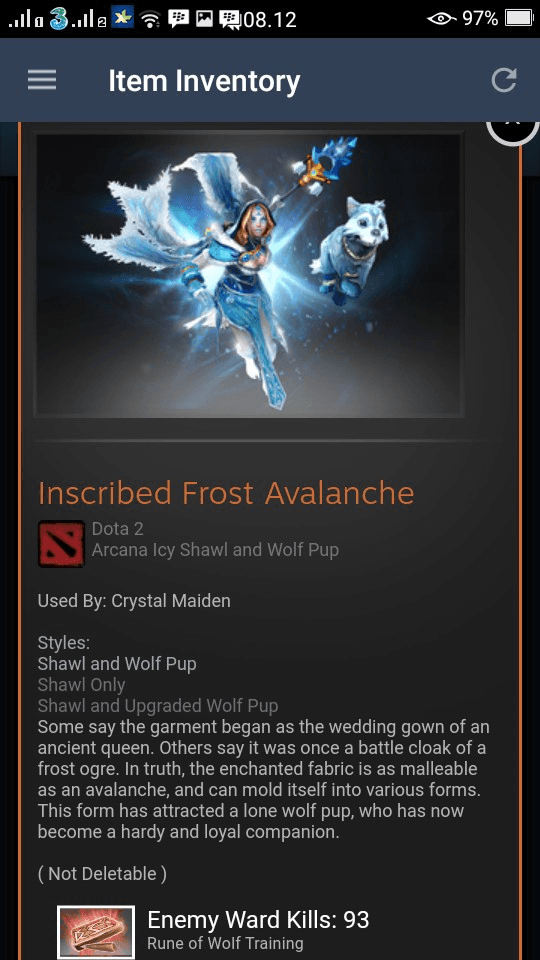Select the Shawl and Wolf Pup style
This screenshot has height=960, width=540.
pyautogui.click(x=117, y=664)
